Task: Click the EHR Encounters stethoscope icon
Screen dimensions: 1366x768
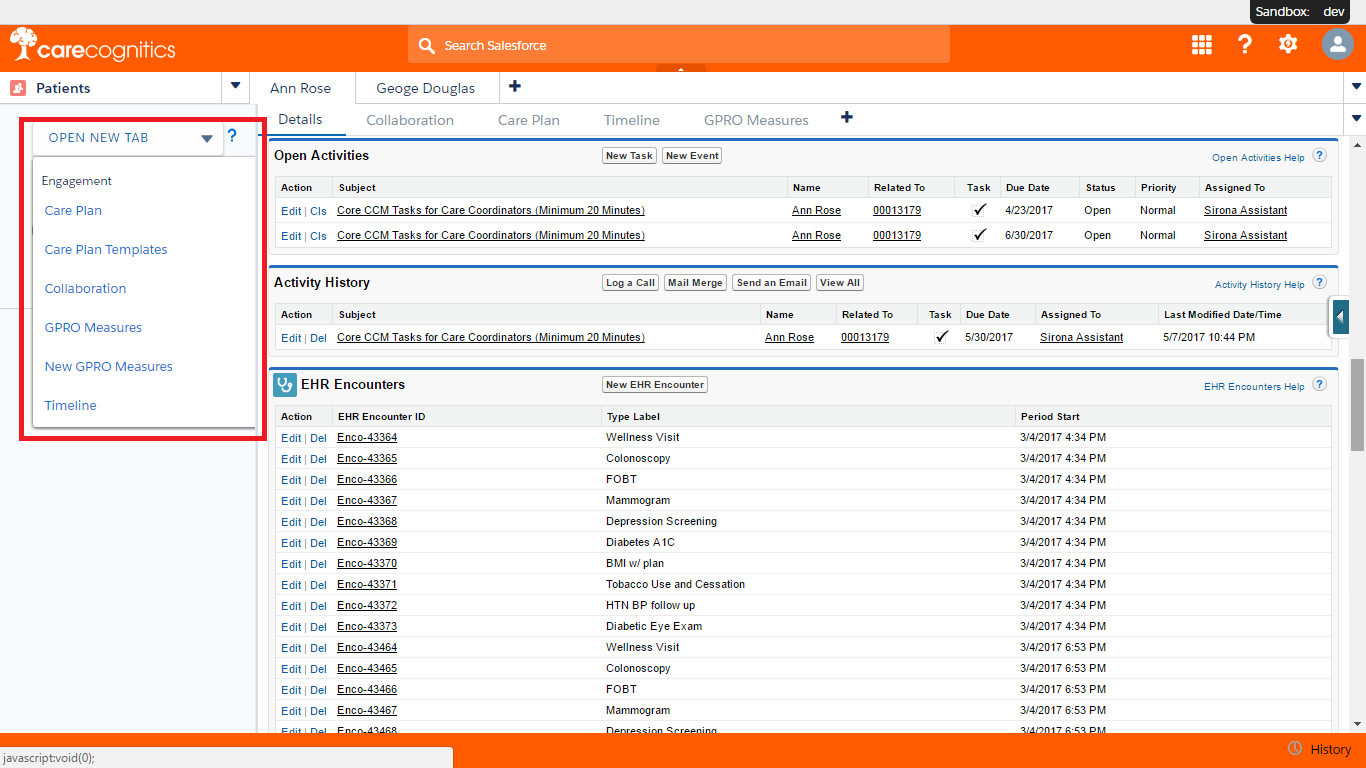Action: [285, 385]
